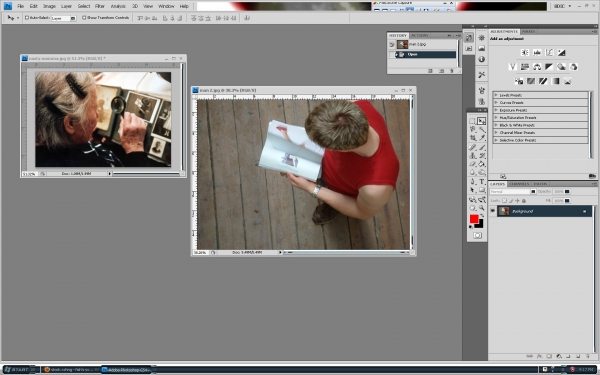Image resolution: width=600 pixels, height=375 pixels.
Task: Add an Exposure adjustment
Action: [562, 52]
